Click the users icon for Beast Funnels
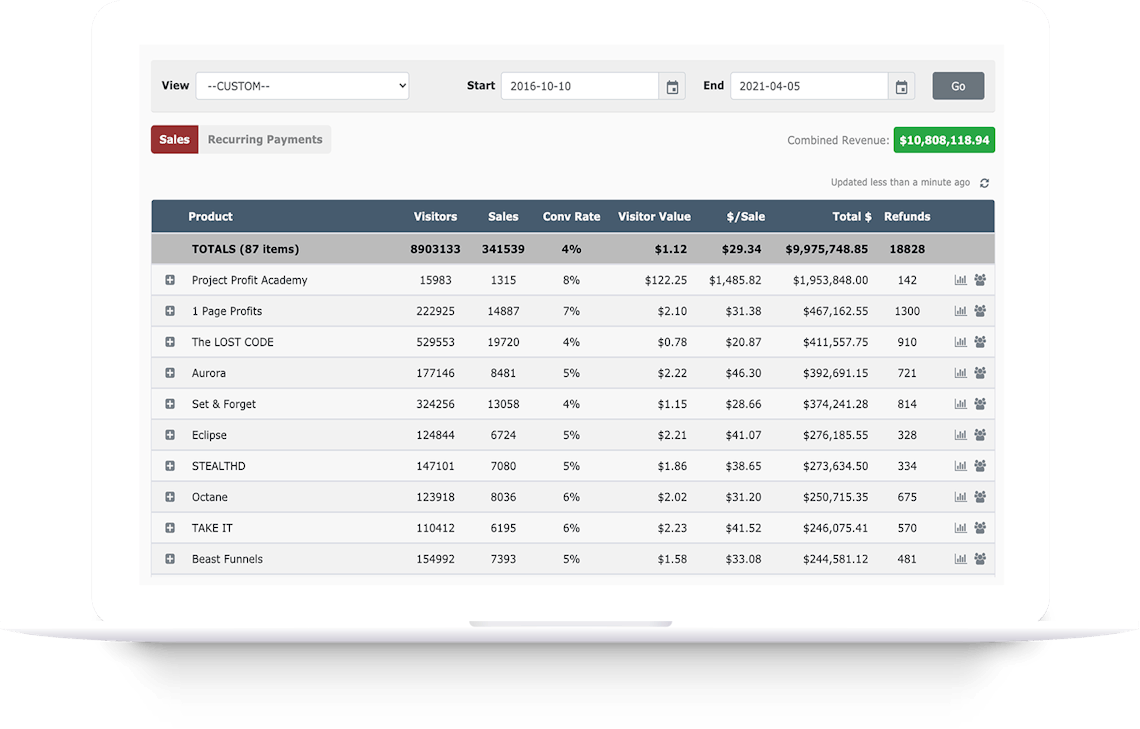Image resolution: width=1140 pixels, height=729 pixels. (x=980, y=559)
